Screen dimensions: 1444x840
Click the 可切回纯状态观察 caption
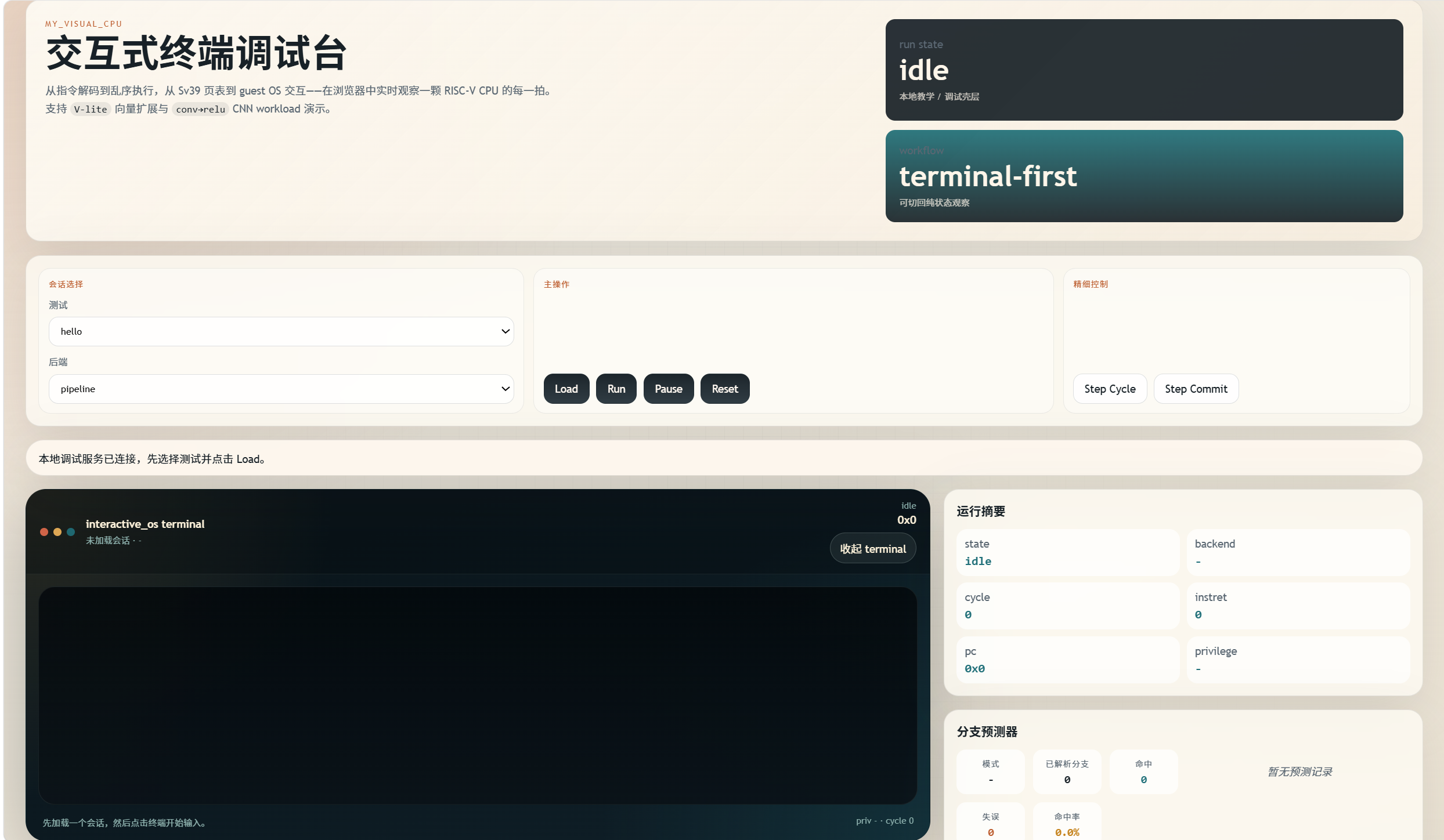click(x=934, y=202)
